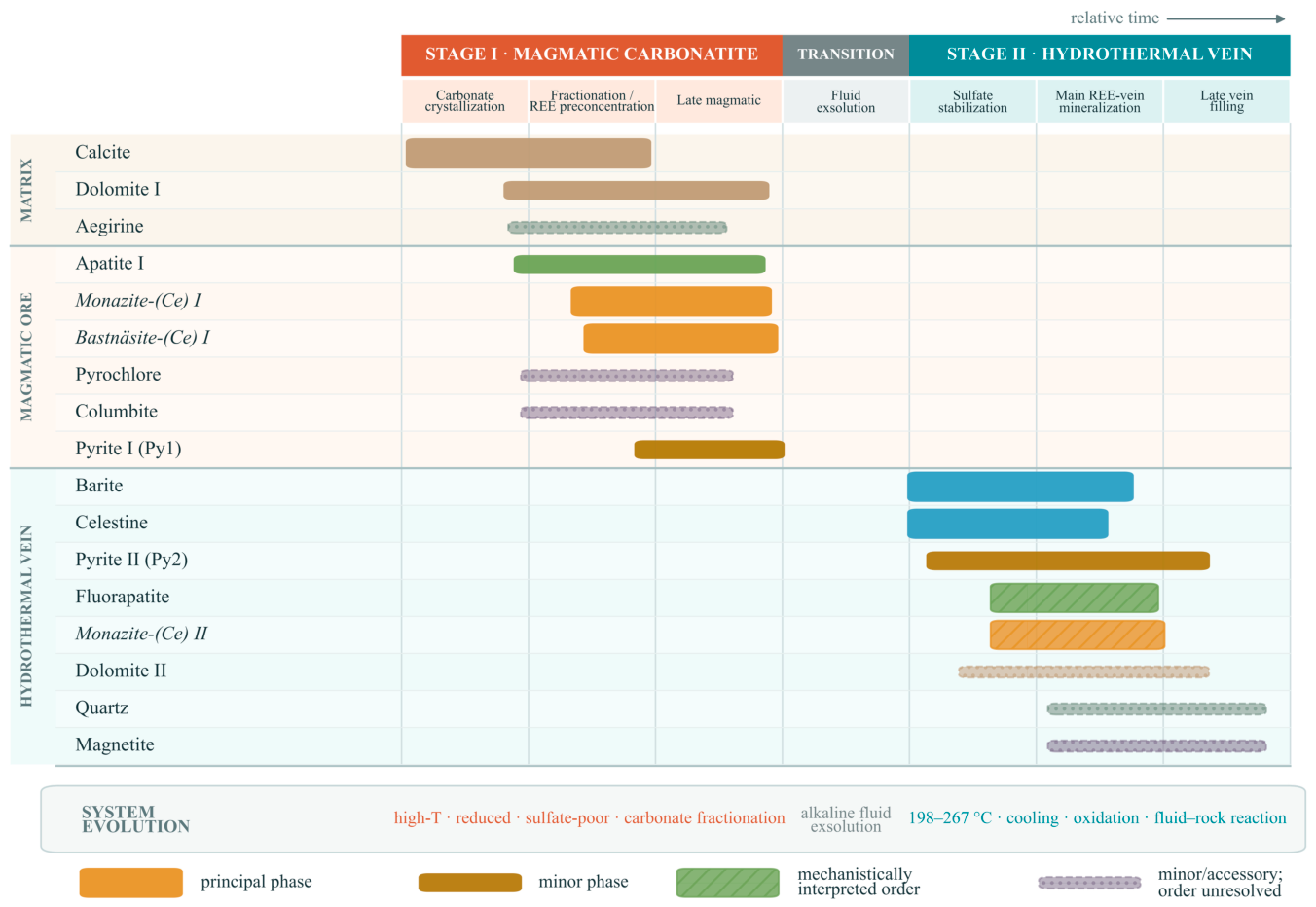Click the principal phase orange legend swatch
1316x907 pixels.
pyautogui.click(x=131, y=883)
